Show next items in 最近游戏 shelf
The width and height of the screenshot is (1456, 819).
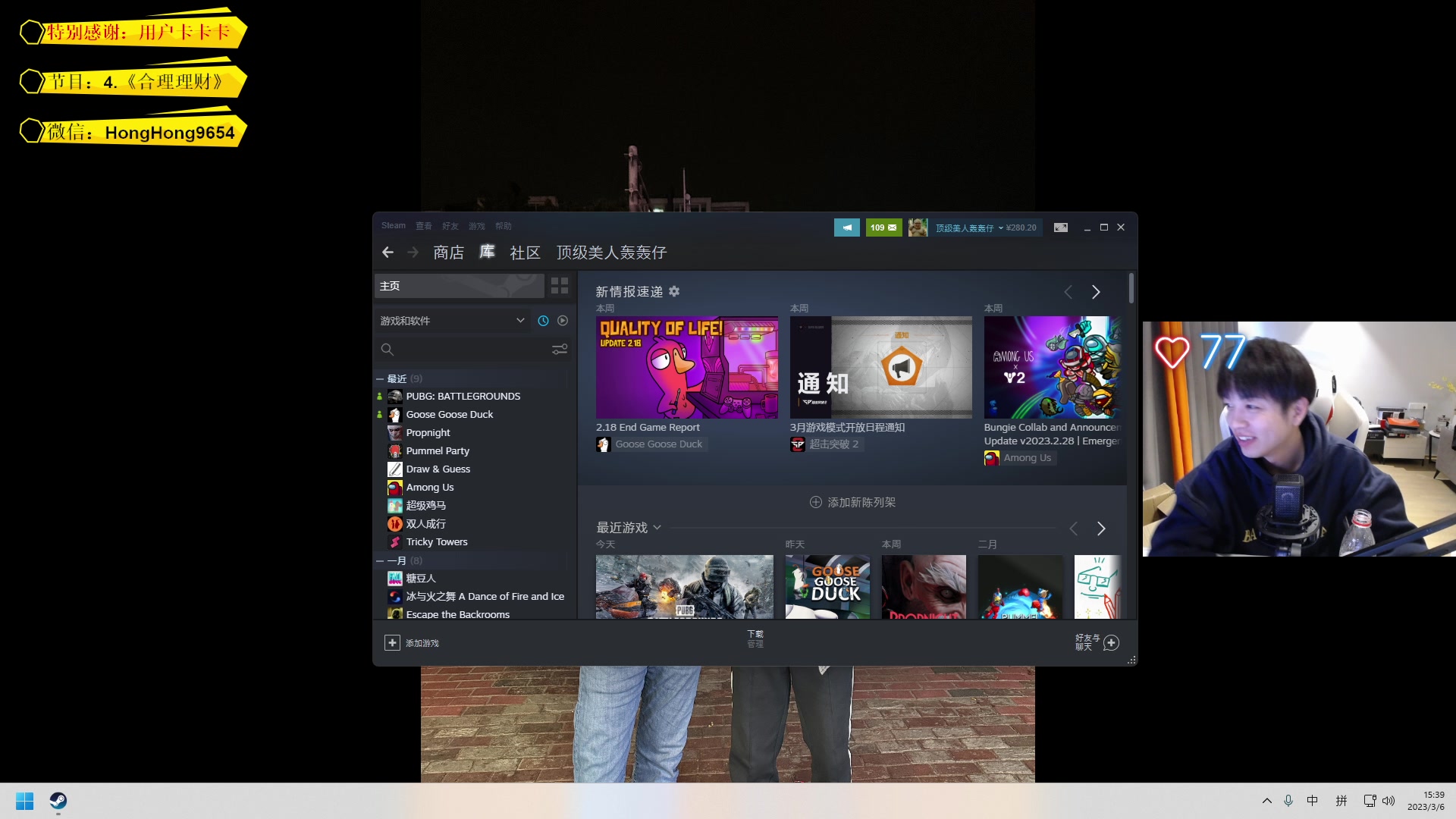coord(1101,529)
